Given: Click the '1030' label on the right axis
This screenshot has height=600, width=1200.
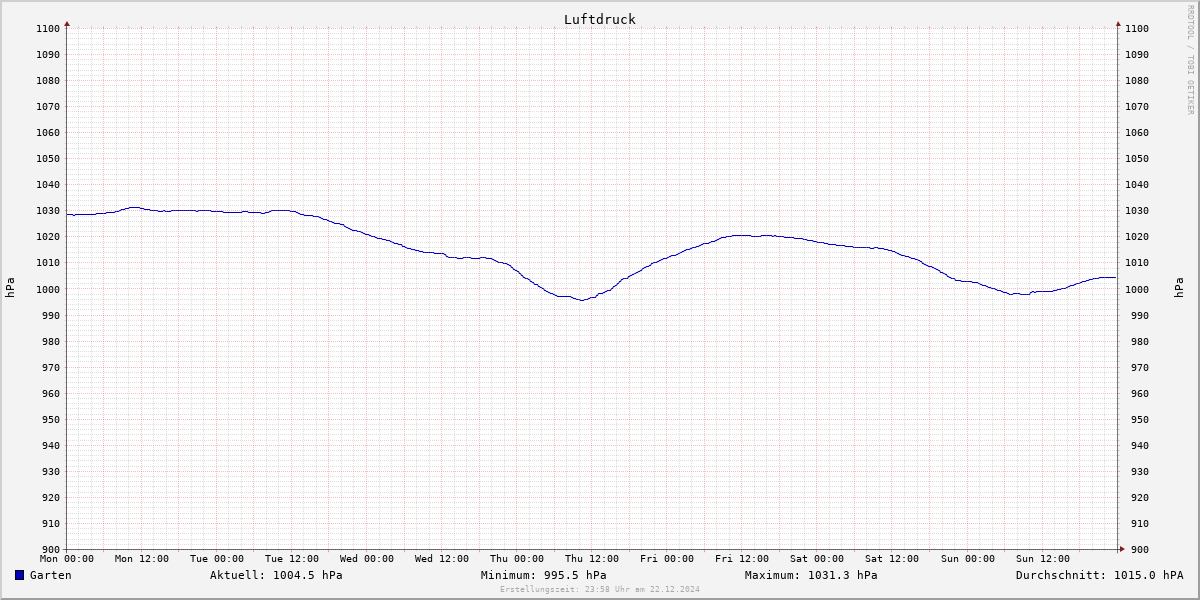Looking at the screenshot, I should pyautogui.click(x=1137, y=211).
